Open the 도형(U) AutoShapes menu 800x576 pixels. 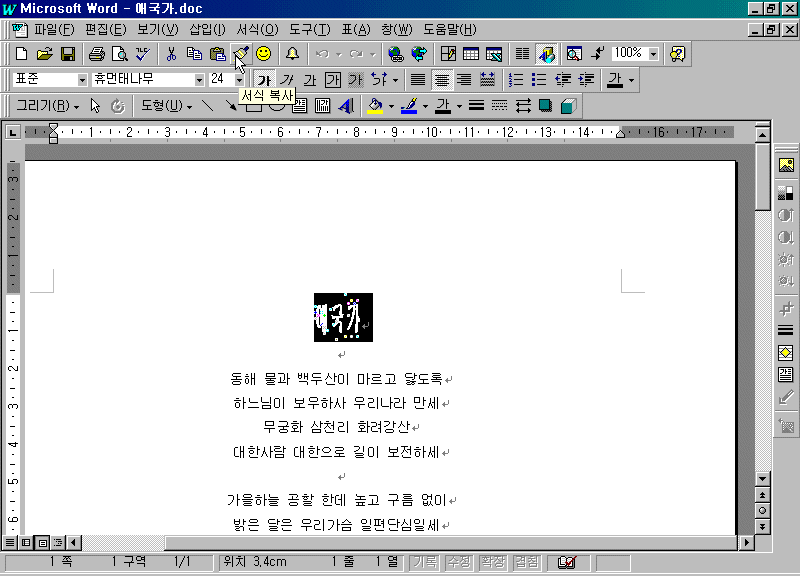tap(166, 106)
